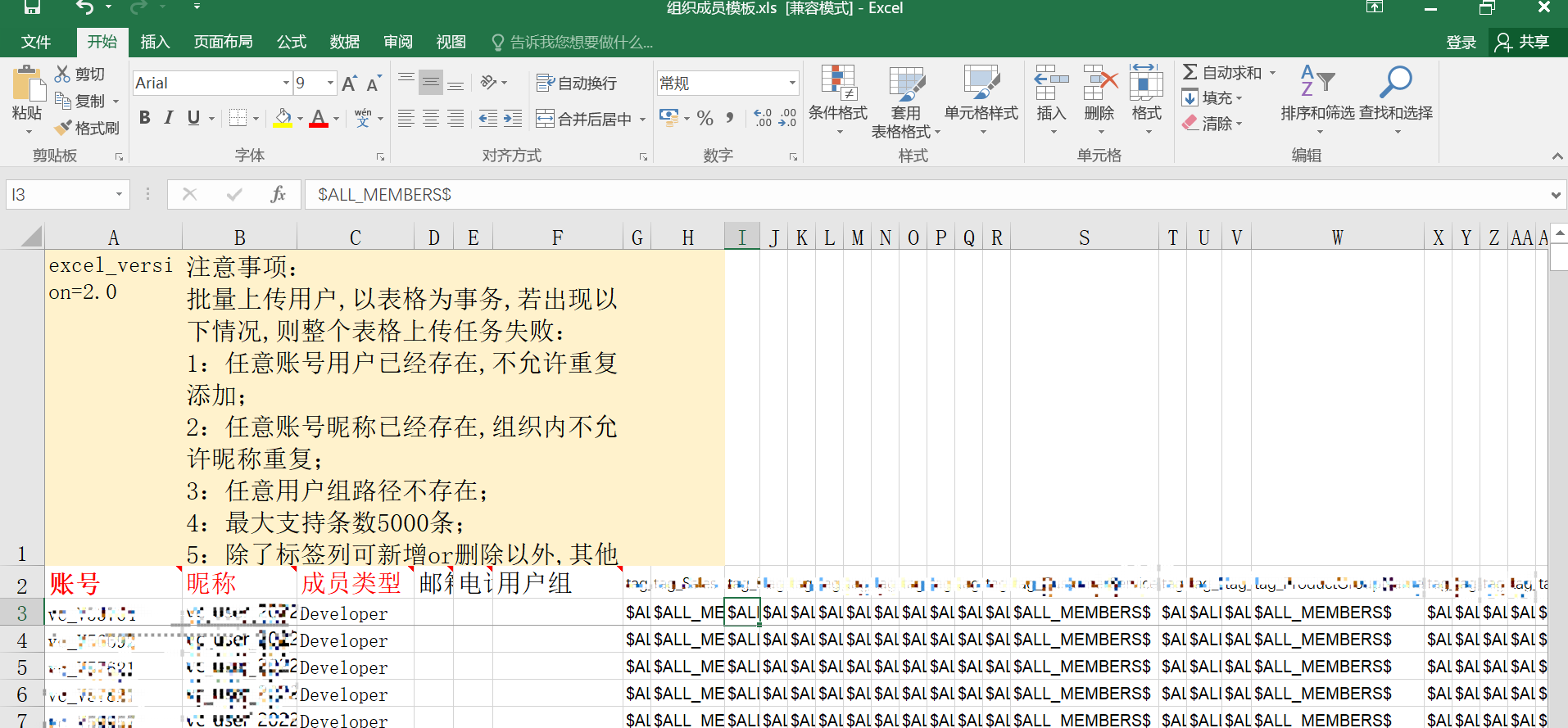Click the Conditional Formatting (条件格式) icon
Viewport: 1568px width, 728px height.
[838, 84]
